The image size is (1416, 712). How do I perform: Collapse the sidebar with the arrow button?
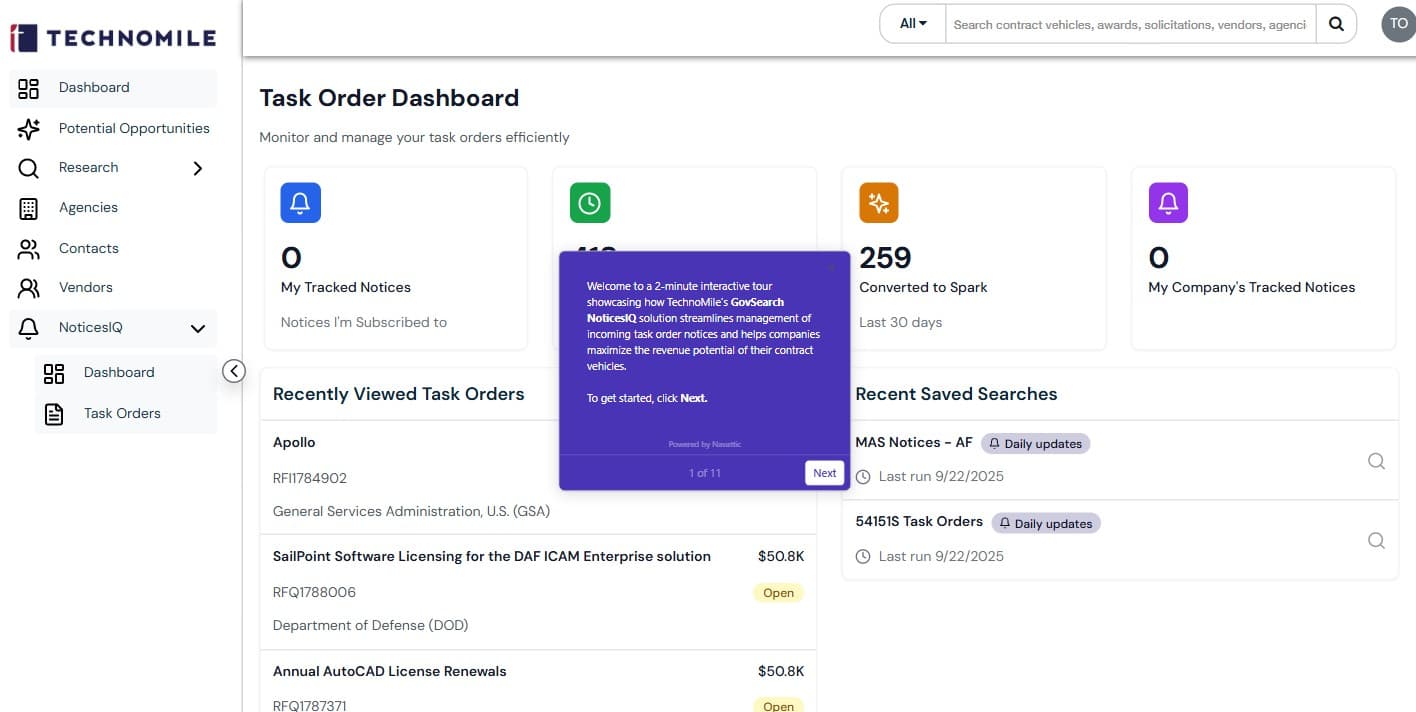tap(233, 371)
